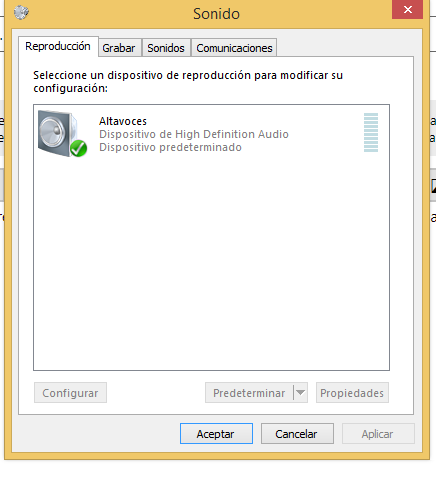Click the Sonido title bar text
Viewport: 436px width, 478px height.
(x=216, y=14)
